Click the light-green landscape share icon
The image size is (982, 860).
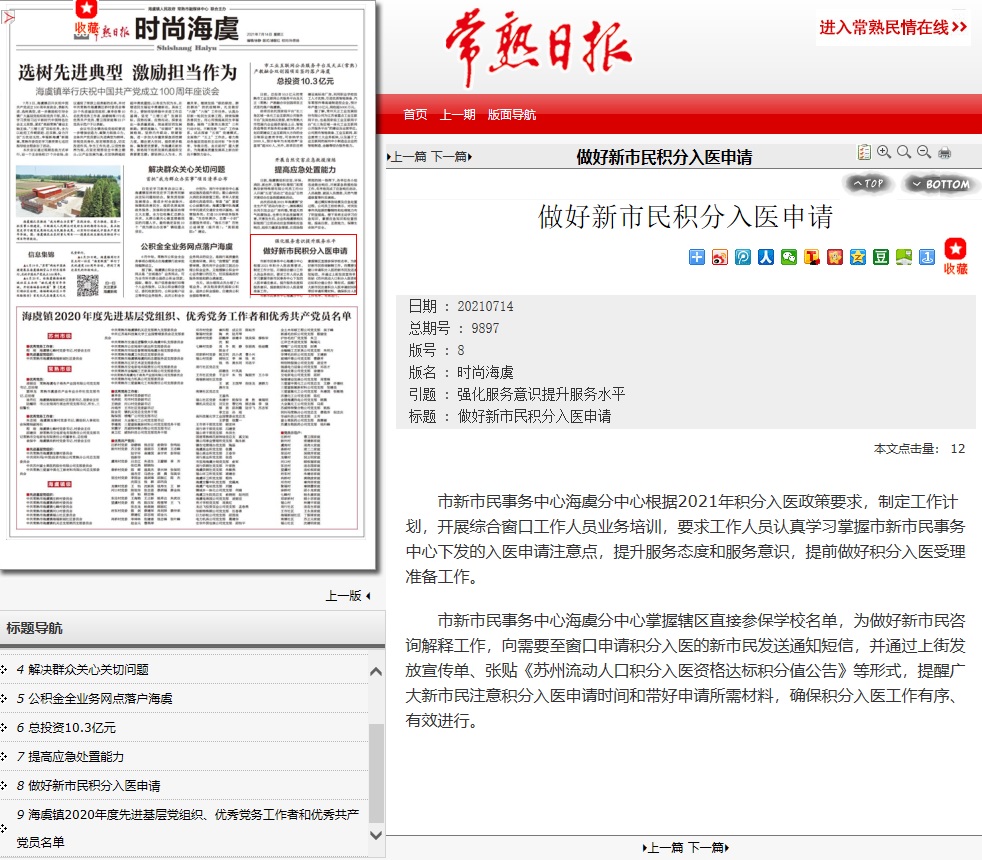coord(904,257)
